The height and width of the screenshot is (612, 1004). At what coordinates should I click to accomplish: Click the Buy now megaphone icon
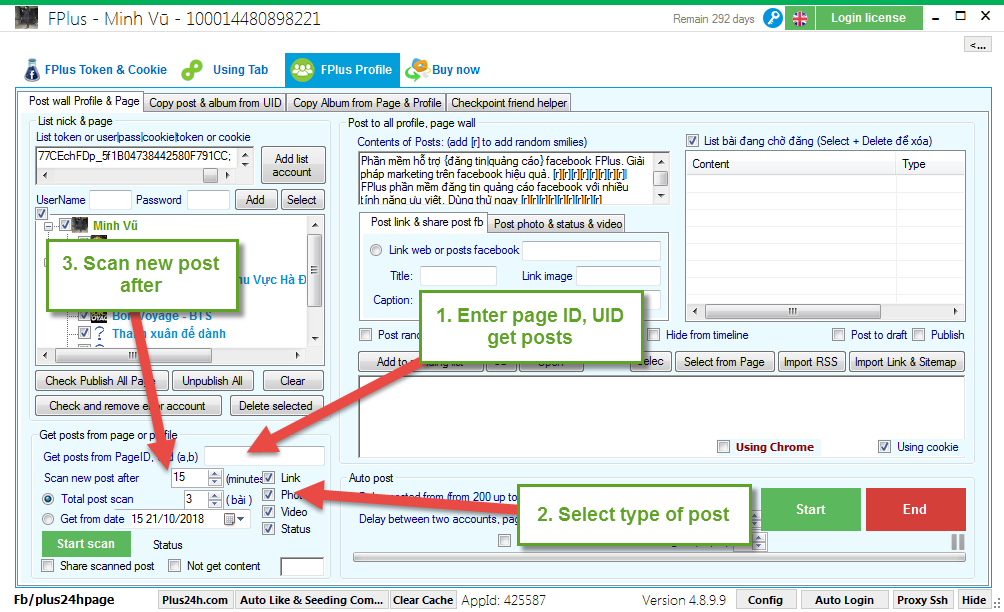[417, 69]
